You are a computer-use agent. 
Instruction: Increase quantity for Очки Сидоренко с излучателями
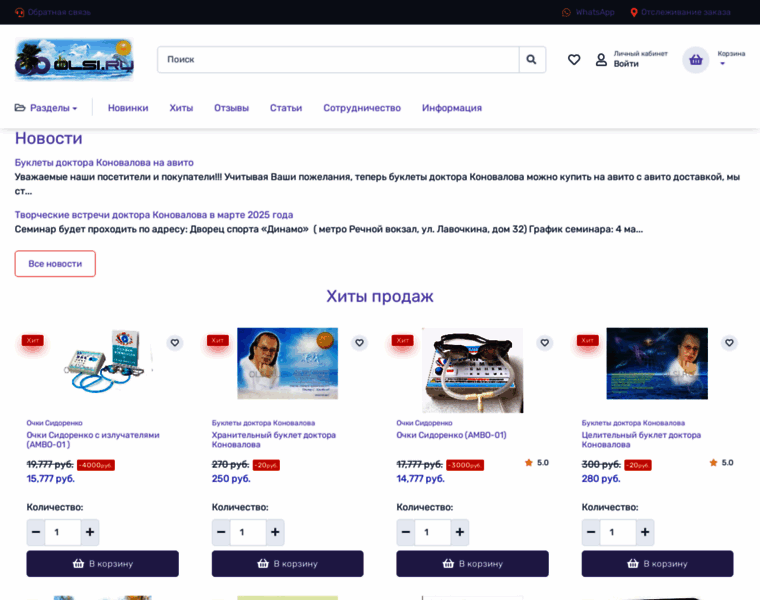click(90, 532)
